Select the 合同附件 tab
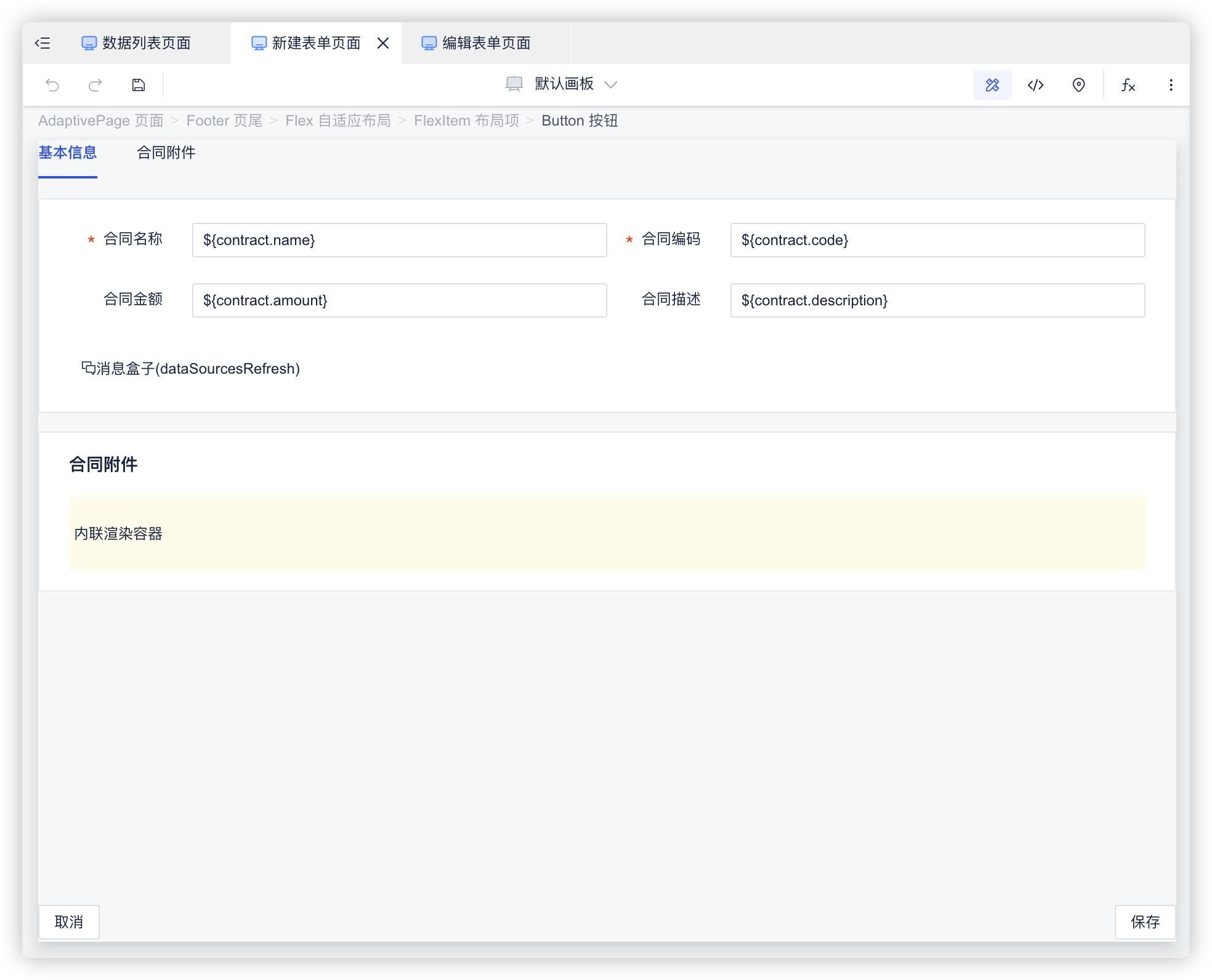The width and height of the screenshot is (1212, 980). click(166, 153)
